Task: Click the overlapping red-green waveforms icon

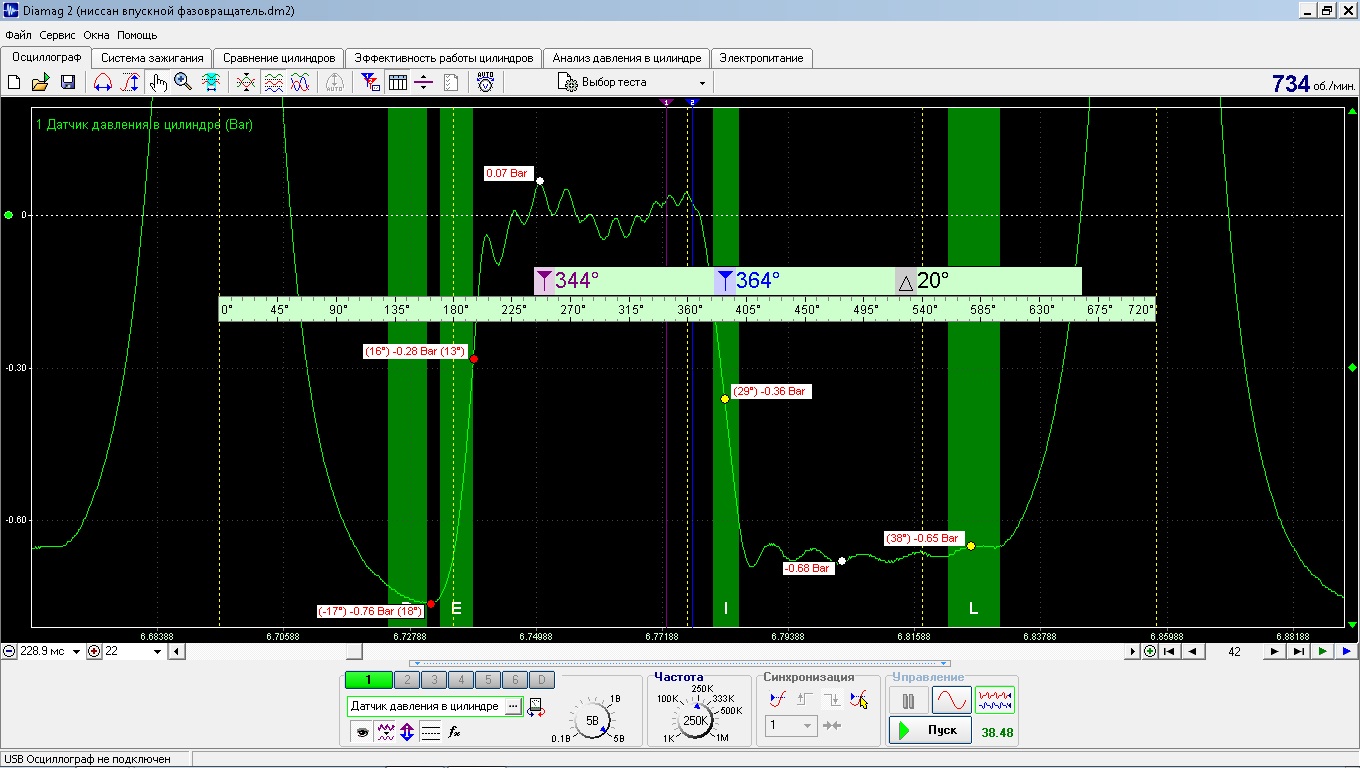Action: coord(246,83)
